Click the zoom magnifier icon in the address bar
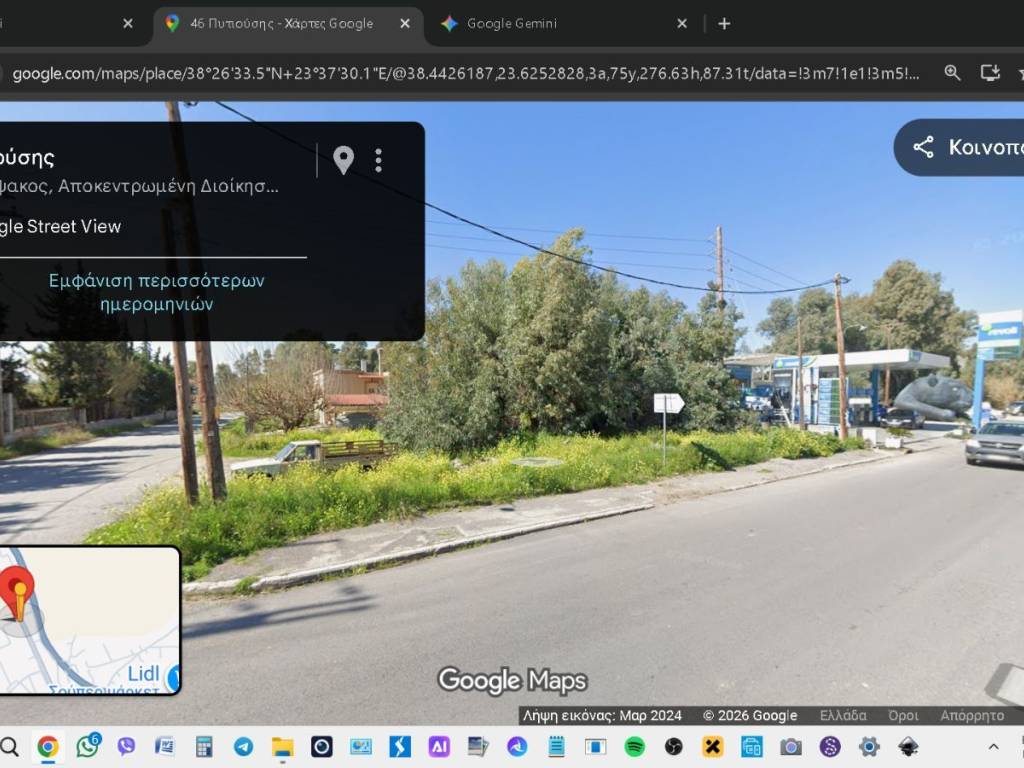 [952, 73]
